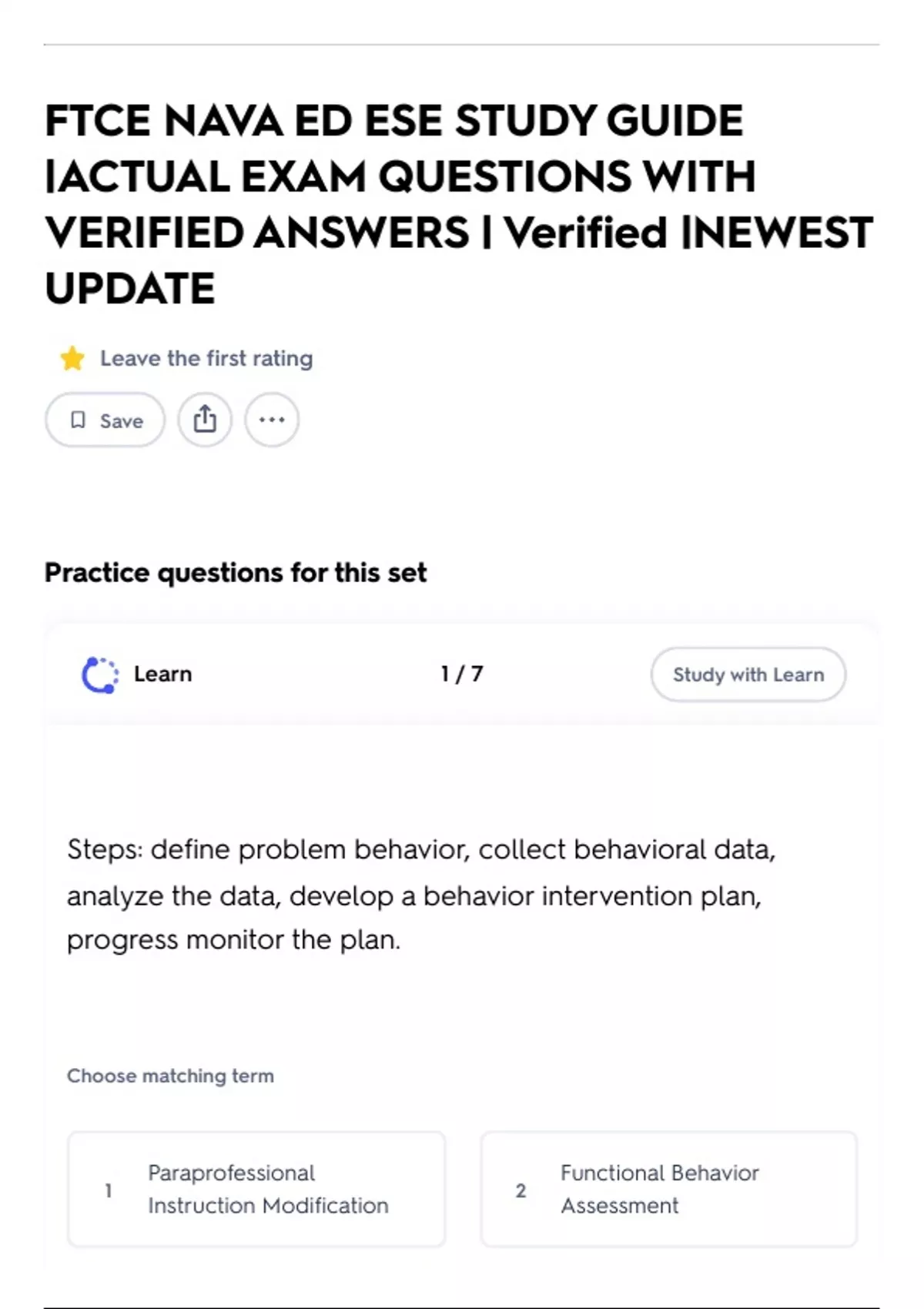Click 'Leave the first rating' link
Image resolution: width=924 pixels, height=1309 pixels.
(206, 359)
